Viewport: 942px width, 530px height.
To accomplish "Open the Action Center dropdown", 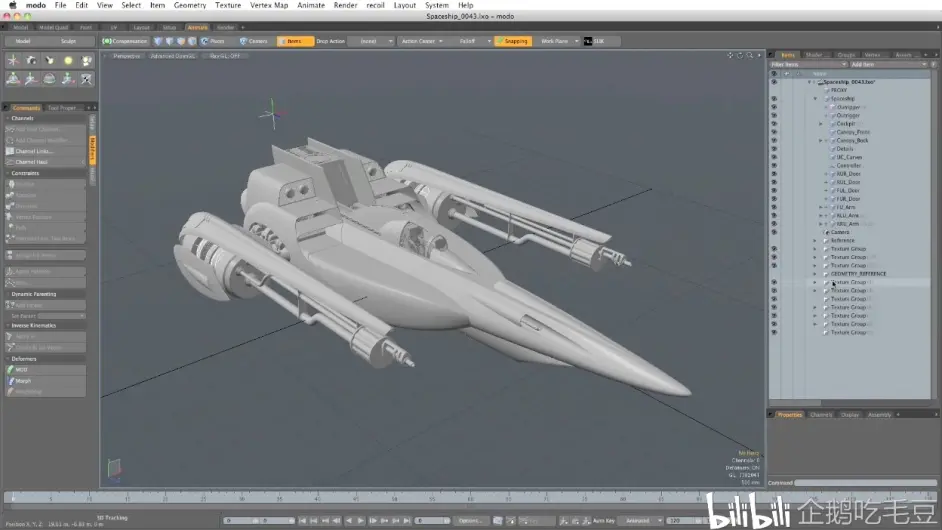I will coord(422,41).
